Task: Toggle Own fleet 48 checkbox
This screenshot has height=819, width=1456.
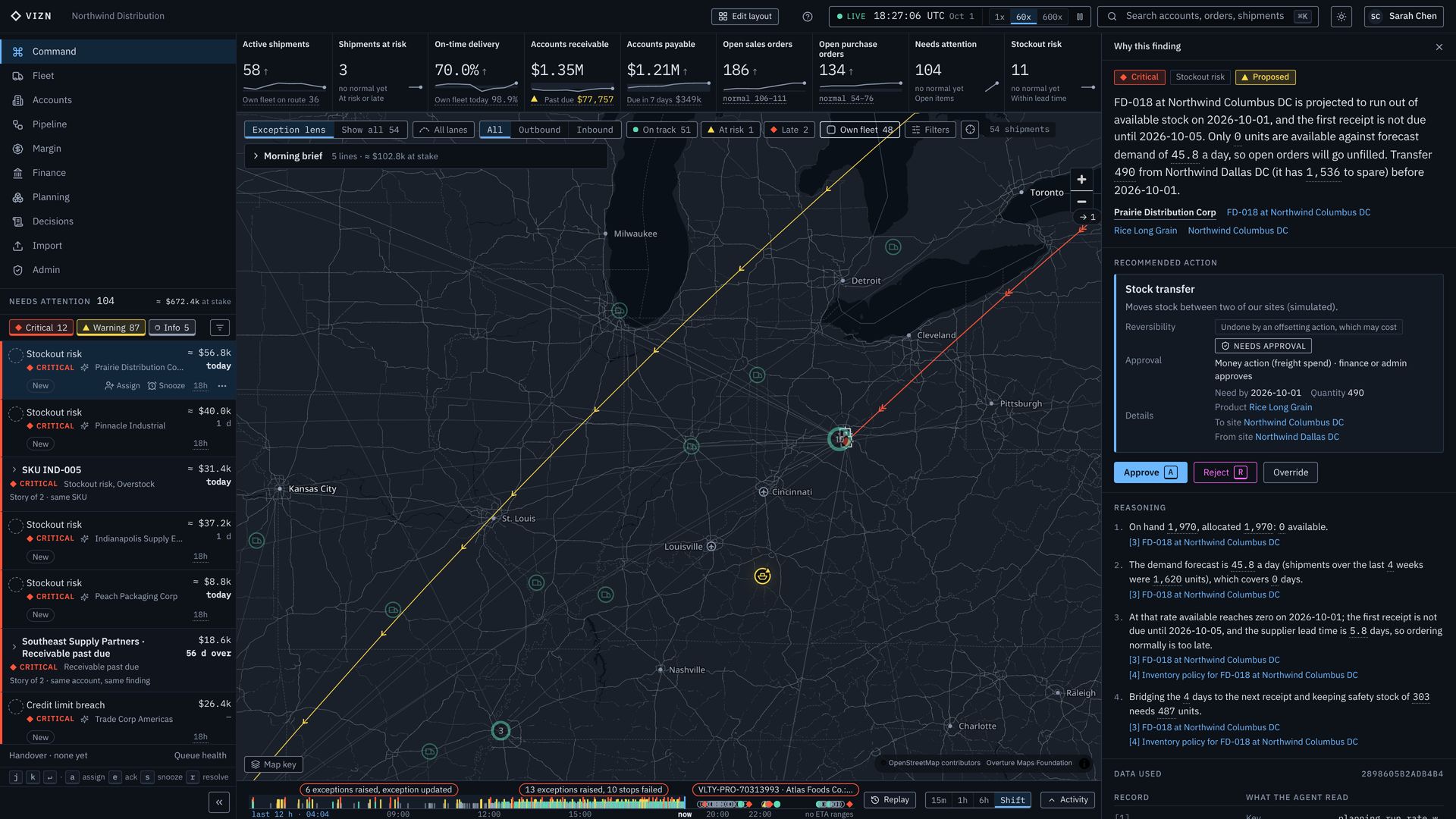Action: [x=860, y=130]
